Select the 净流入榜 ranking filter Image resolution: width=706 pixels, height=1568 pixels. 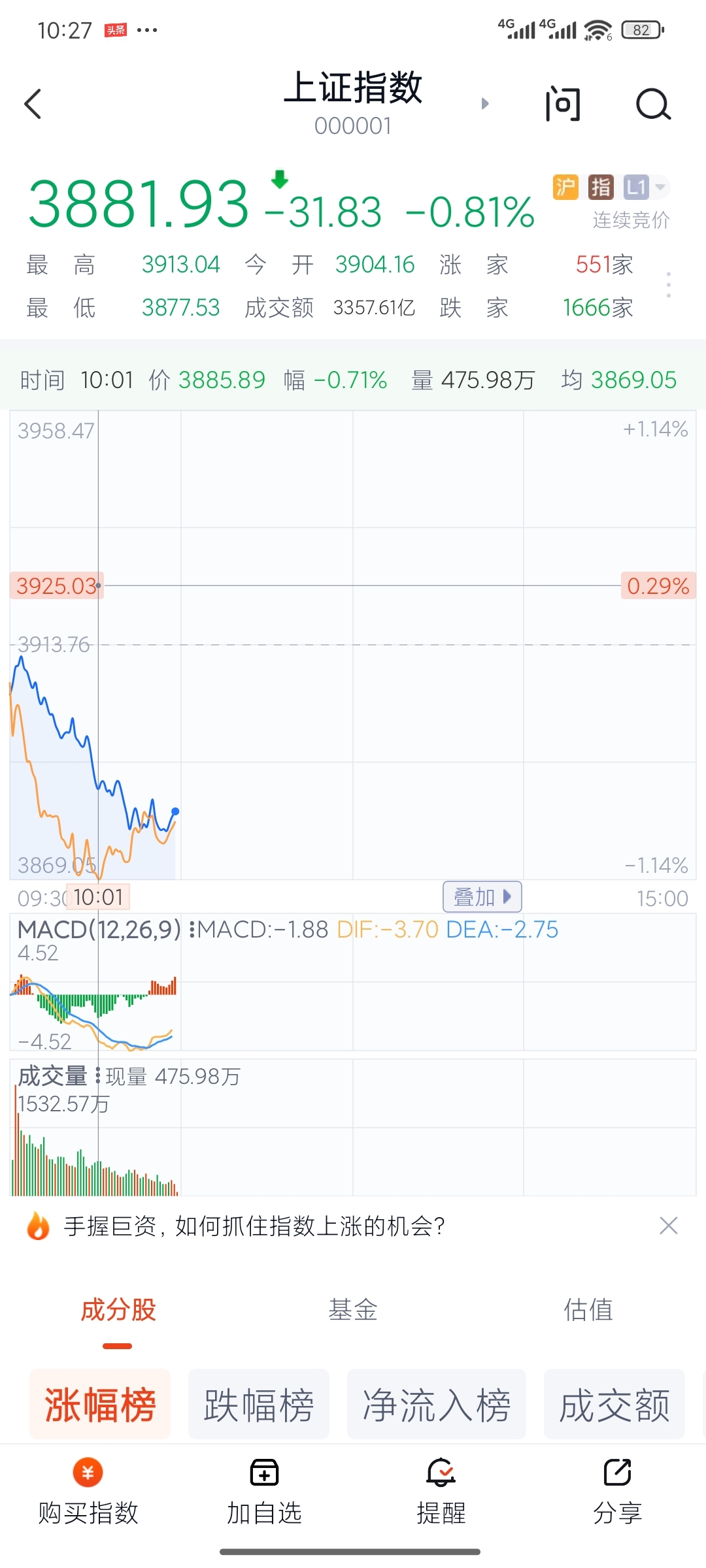tap(436, 1405)
